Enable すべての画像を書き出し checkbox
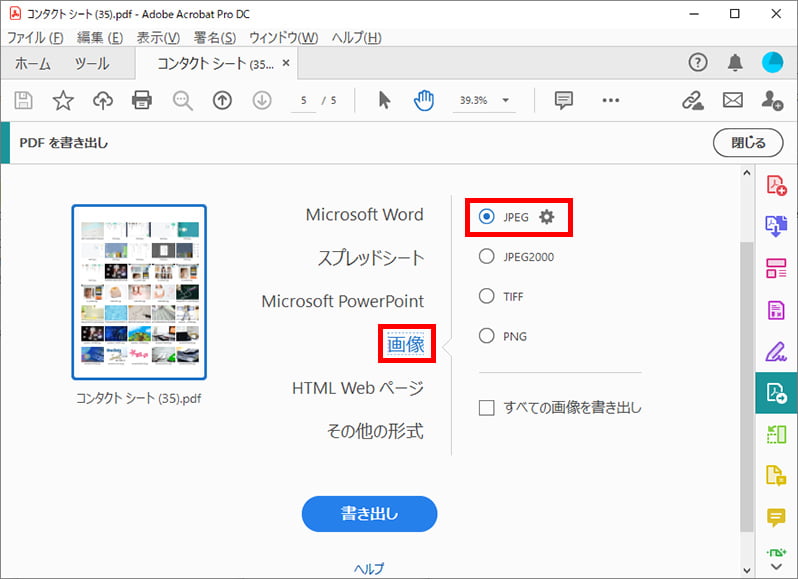 (x=487, y=408)
